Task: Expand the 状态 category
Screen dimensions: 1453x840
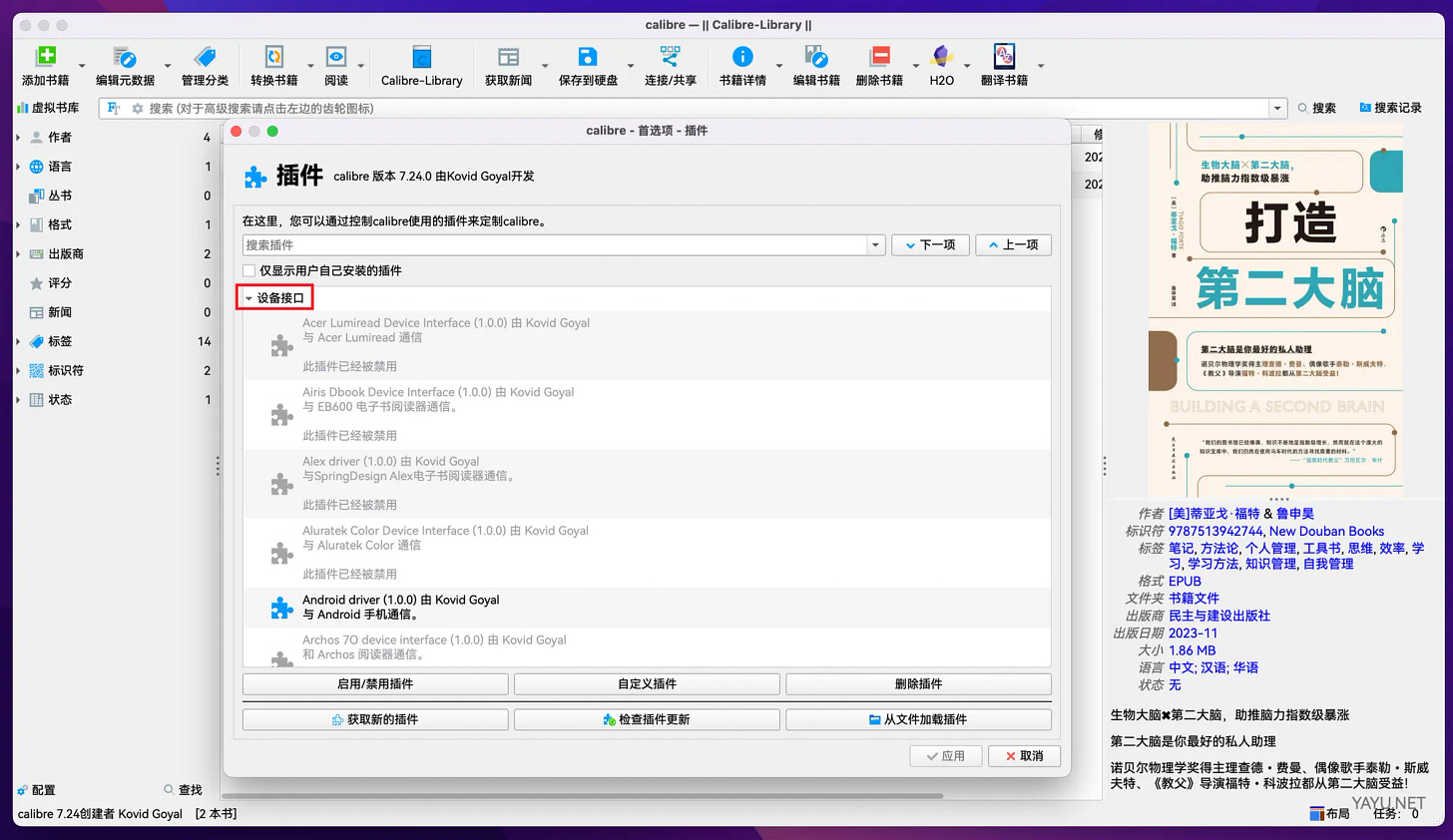Action: coord(19,400)
